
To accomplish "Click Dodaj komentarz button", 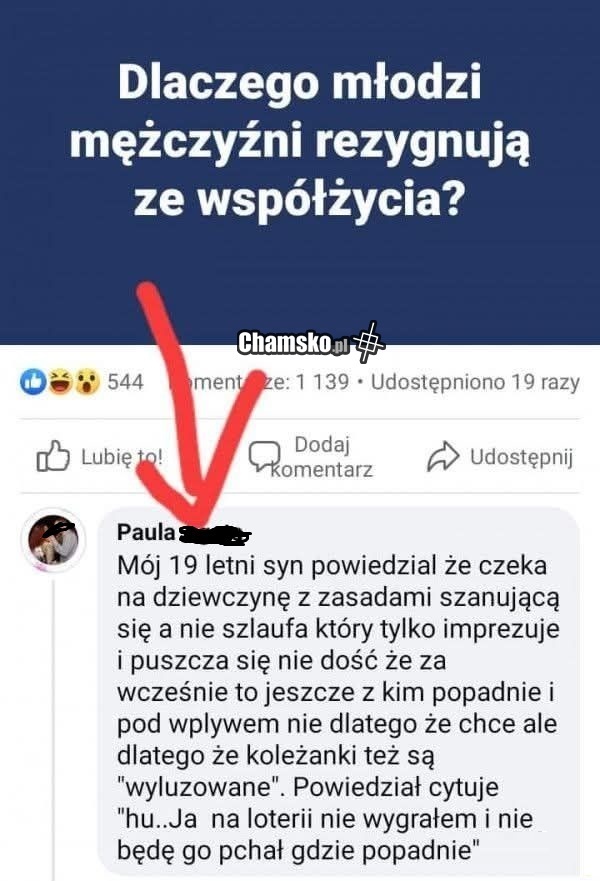I will [311, 457].
